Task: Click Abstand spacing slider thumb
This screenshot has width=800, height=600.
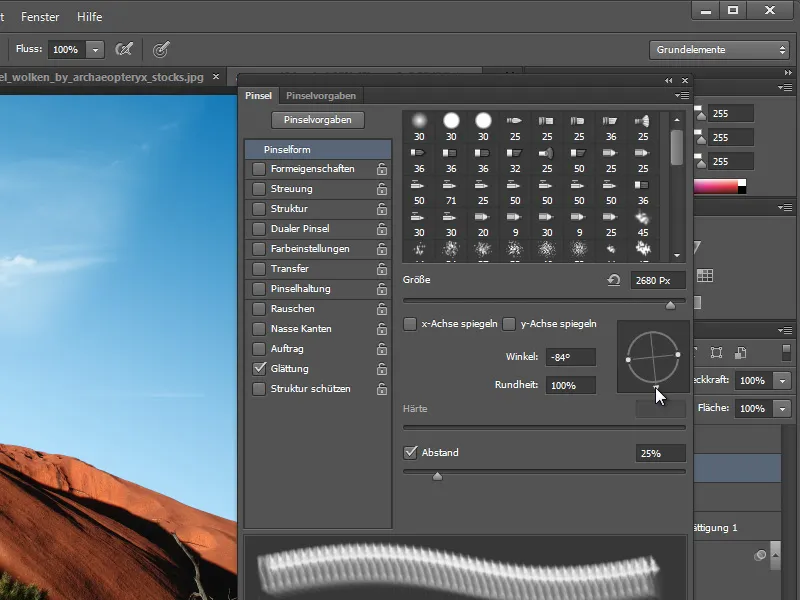Action: click(437, 477)
